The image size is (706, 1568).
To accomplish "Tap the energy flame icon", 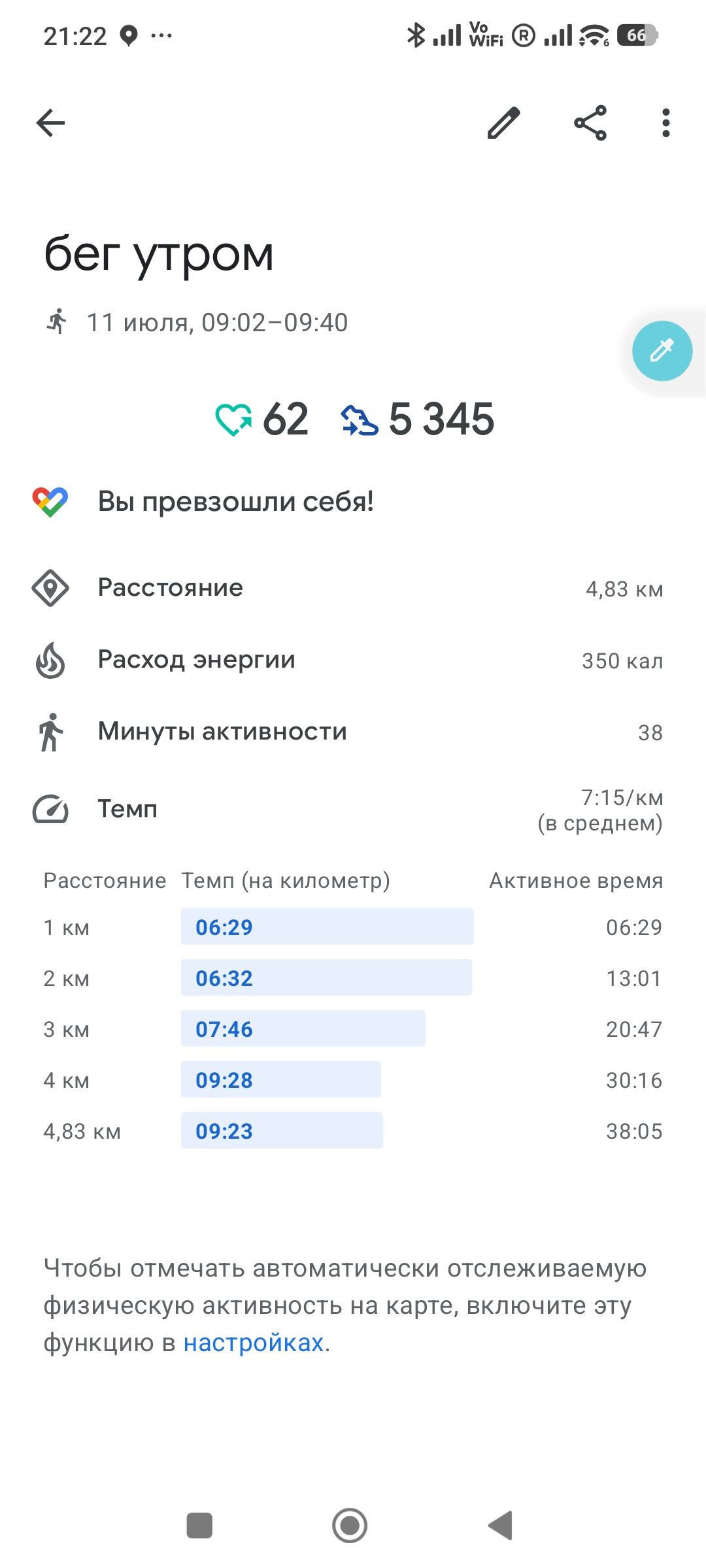I will click(x=50, y=660).
